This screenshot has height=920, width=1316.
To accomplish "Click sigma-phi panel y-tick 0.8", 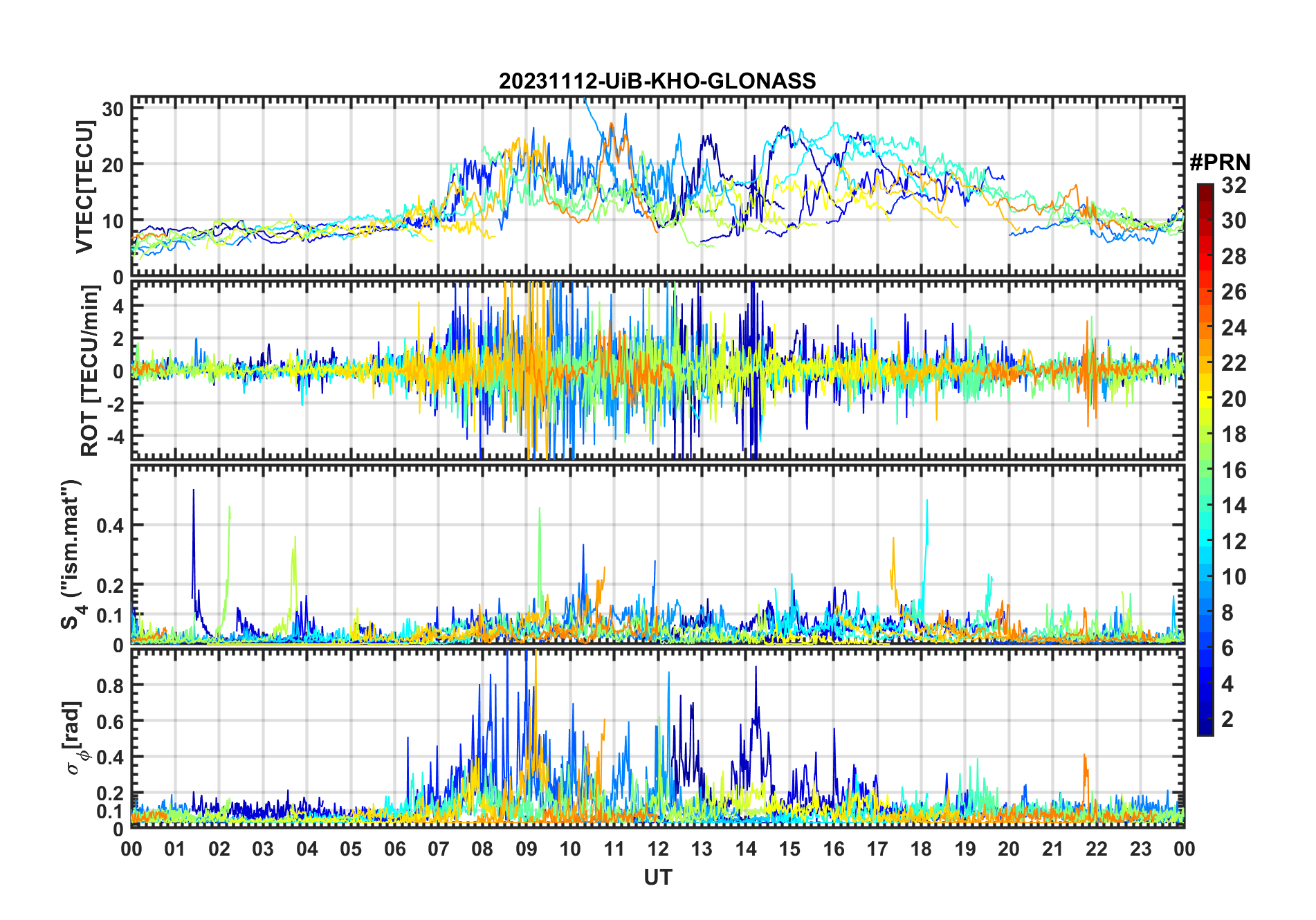I will coord(111,686).
